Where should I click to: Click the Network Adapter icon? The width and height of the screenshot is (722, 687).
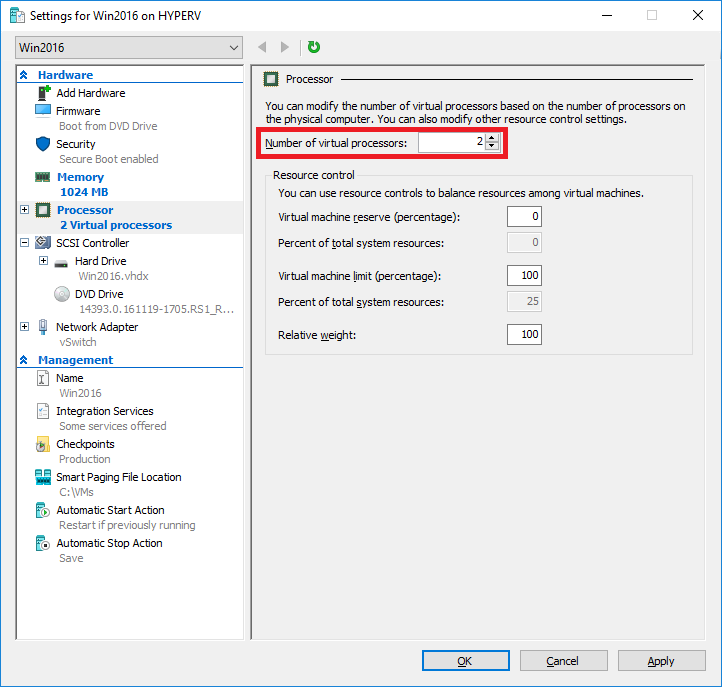[43, 326]
